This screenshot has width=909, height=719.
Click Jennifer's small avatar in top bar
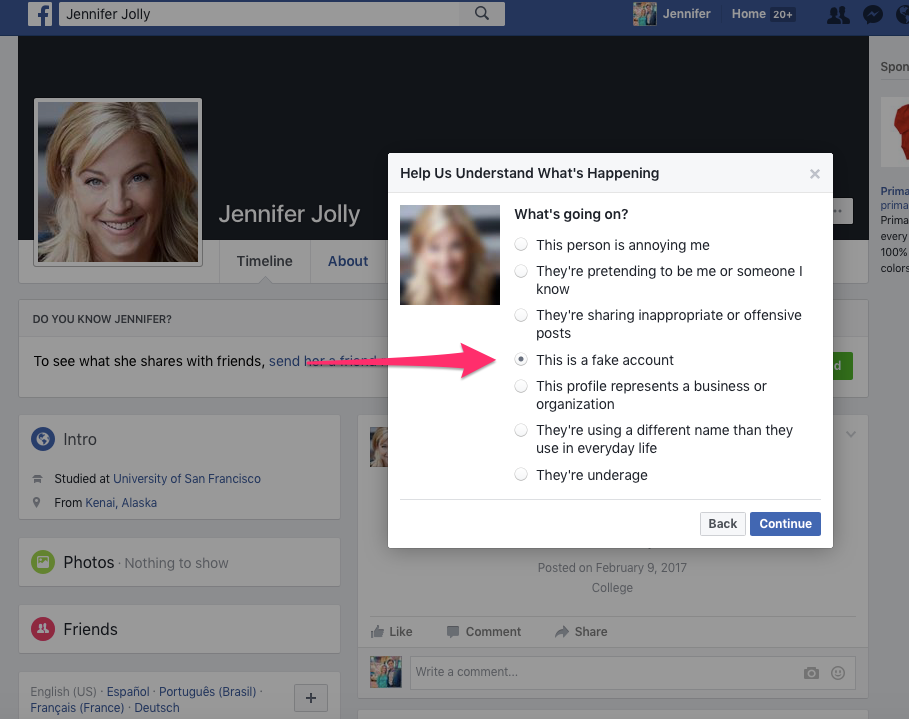point(645,14)
